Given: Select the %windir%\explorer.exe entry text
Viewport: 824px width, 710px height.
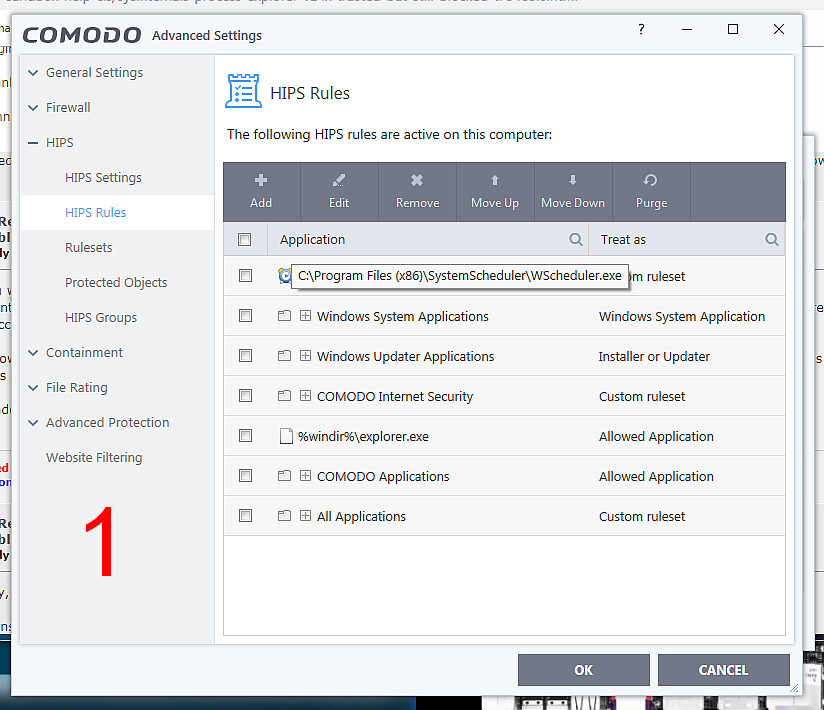Looking at the screenshot, I should tap(363, 436).
